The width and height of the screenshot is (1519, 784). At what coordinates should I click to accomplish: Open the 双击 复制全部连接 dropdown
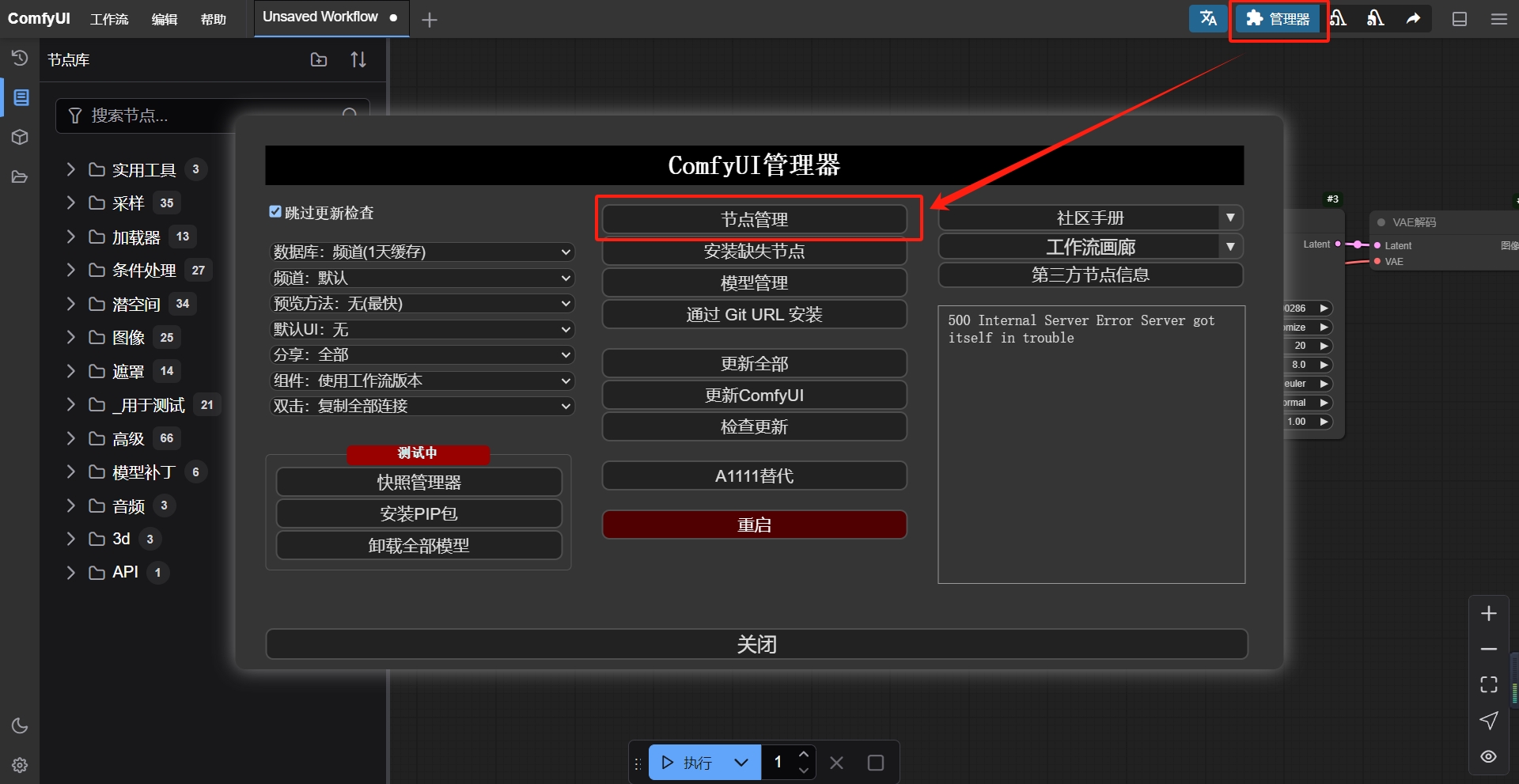(422, 406)
